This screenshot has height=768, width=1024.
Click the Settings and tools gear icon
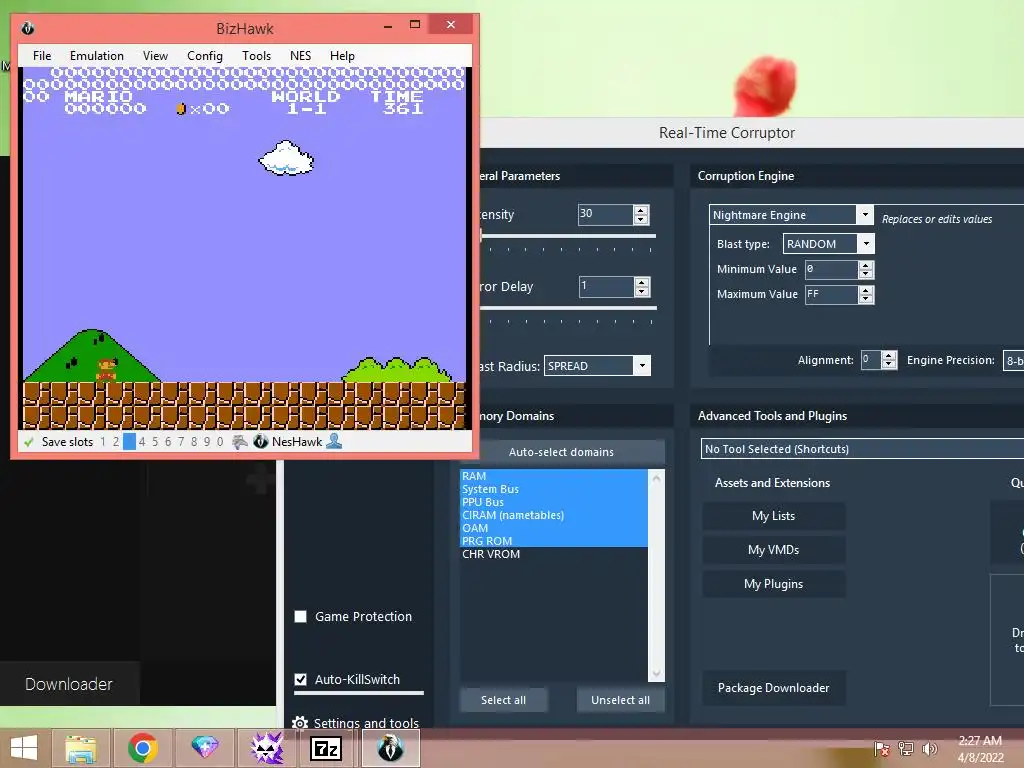pyautogui.click(x=300, y=723)
